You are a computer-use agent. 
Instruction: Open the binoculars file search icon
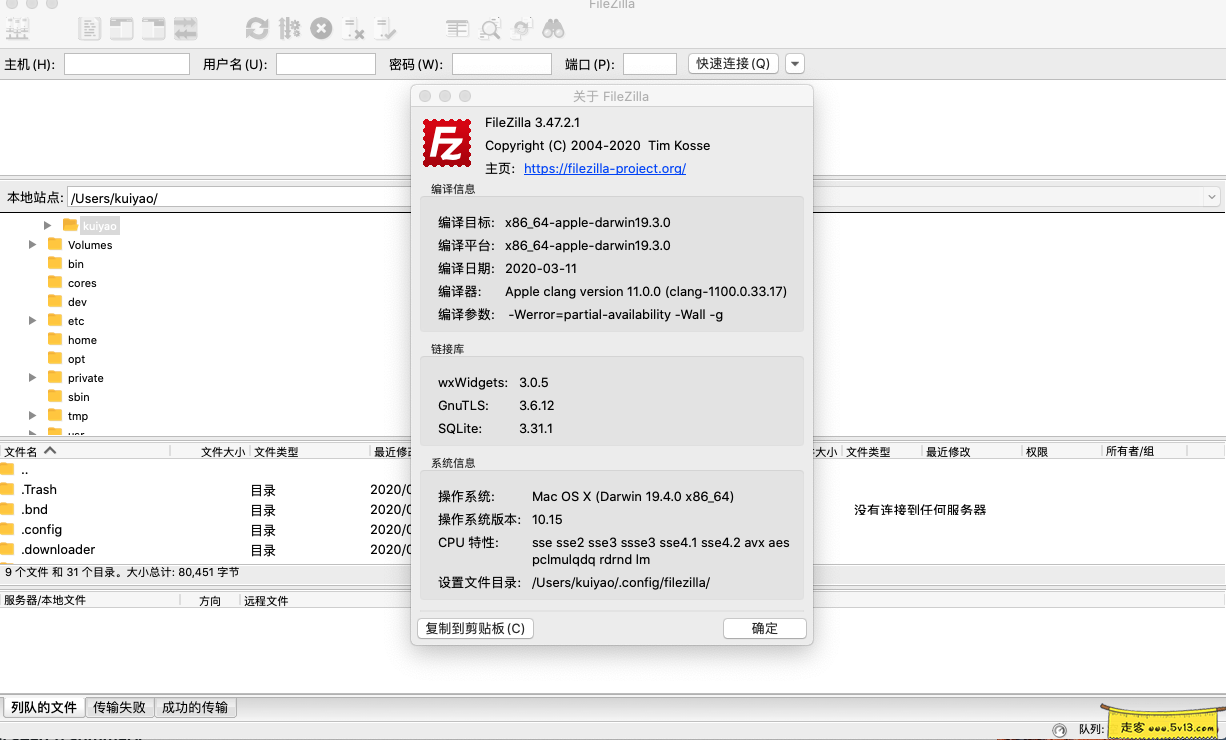click(553, 29)
